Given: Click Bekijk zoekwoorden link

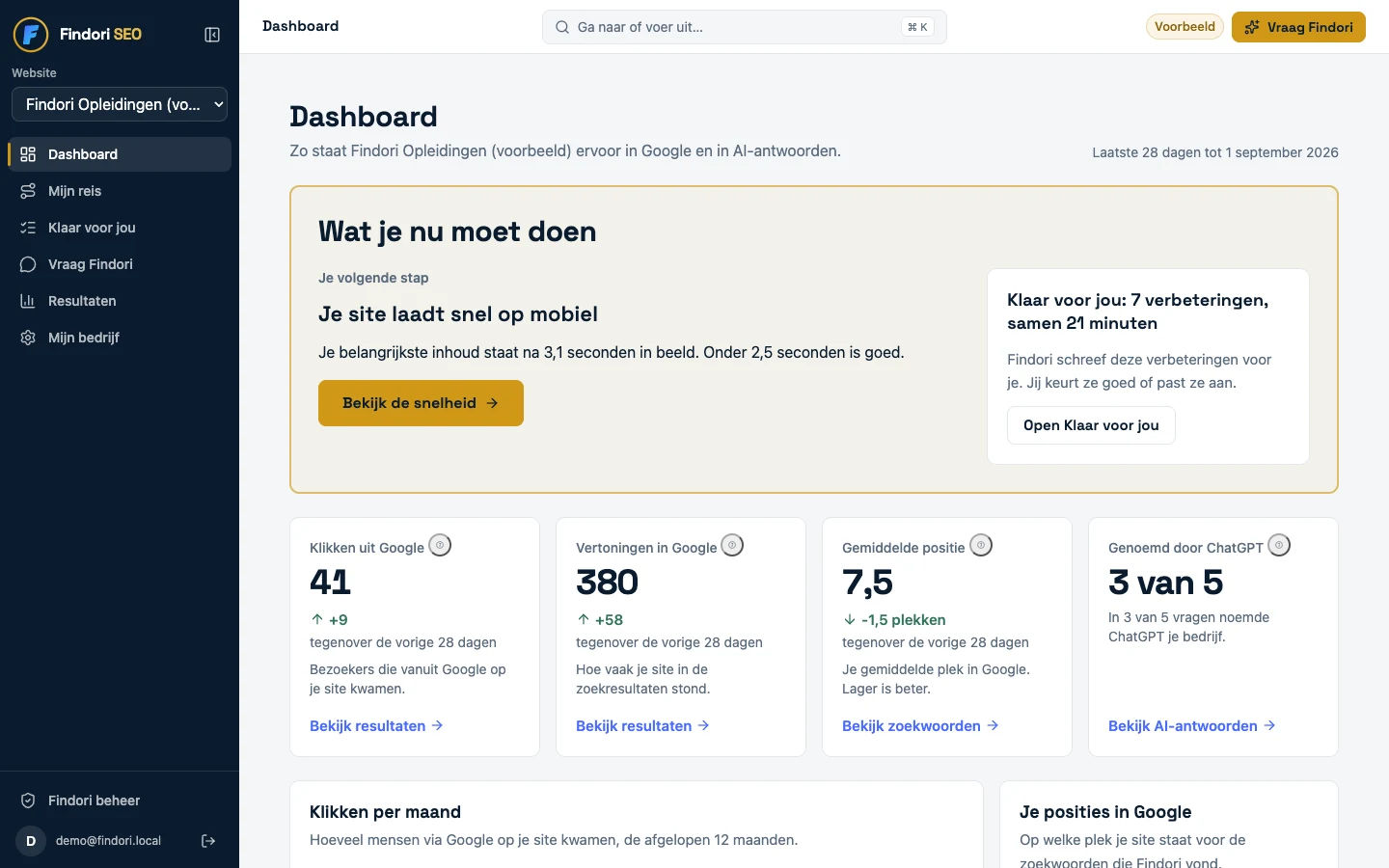Looking at the screenshot, I should tap(920, 726).
